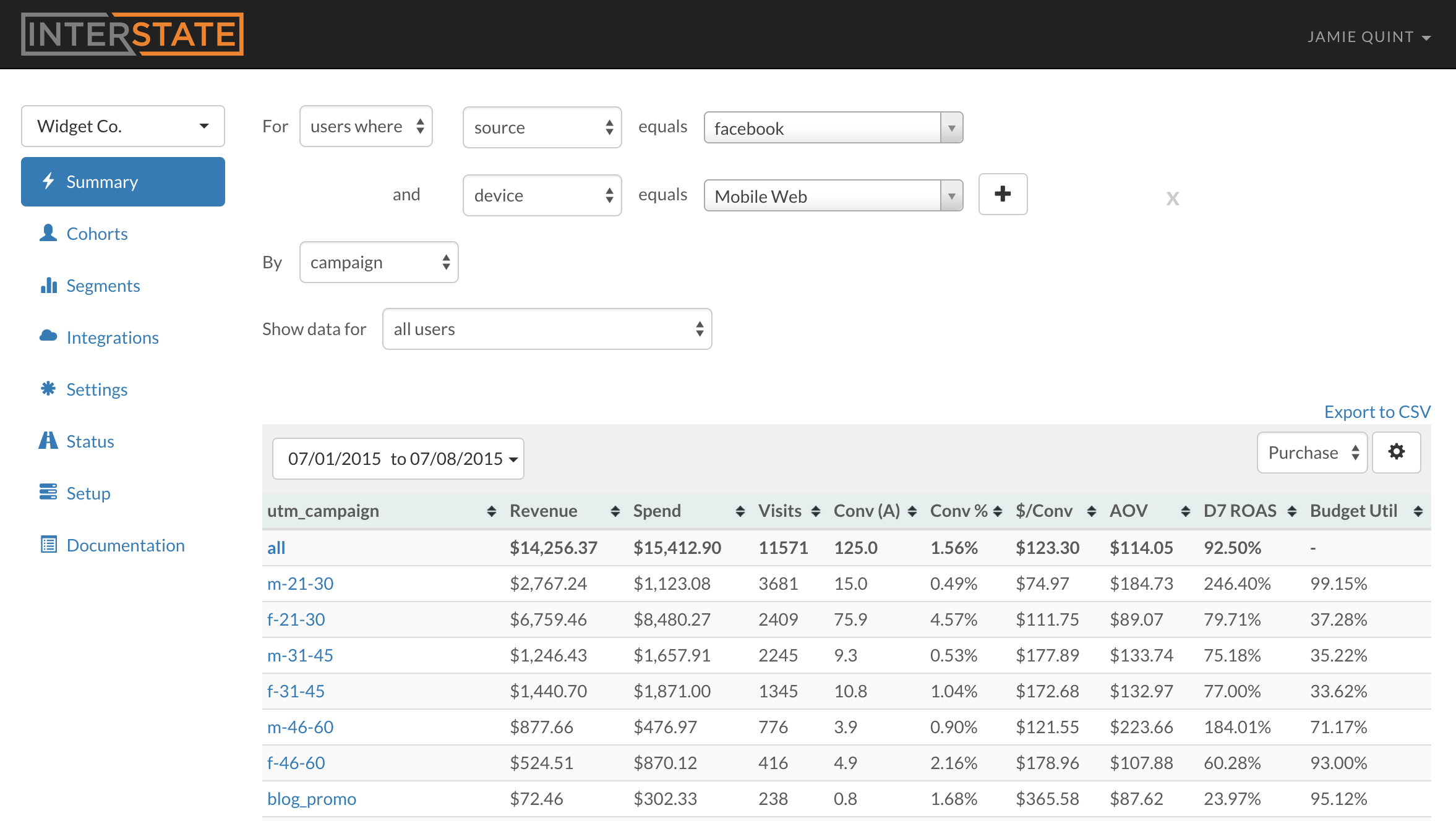Click Export to CSV link

1377,412
